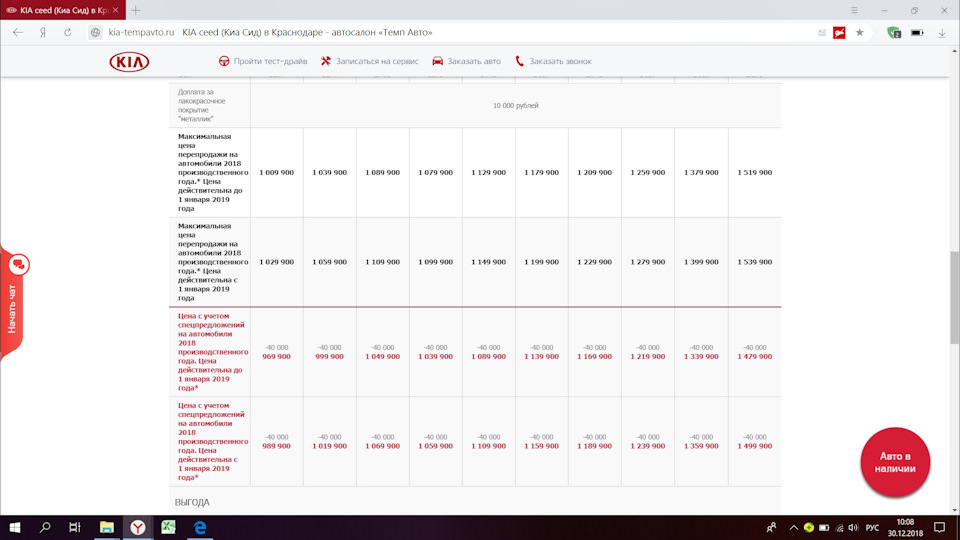Image resolution: width=960 pixels, height=540 pixels.
Task: Click 'Записаться на сервис' link
Action: (x=377, y=61)
